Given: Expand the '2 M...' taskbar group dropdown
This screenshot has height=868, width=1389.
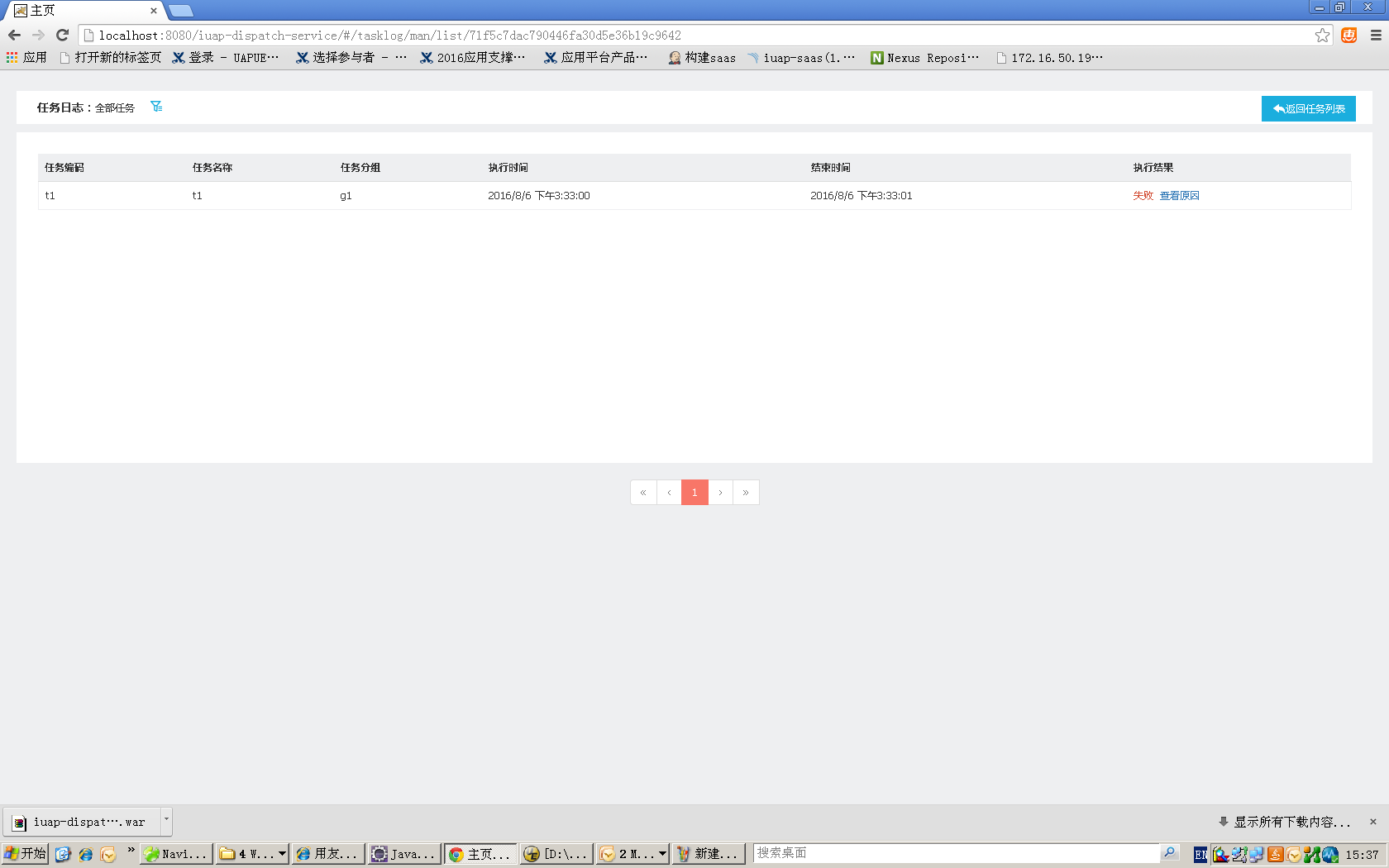Looking at the screenshot, I should [662, 854].
